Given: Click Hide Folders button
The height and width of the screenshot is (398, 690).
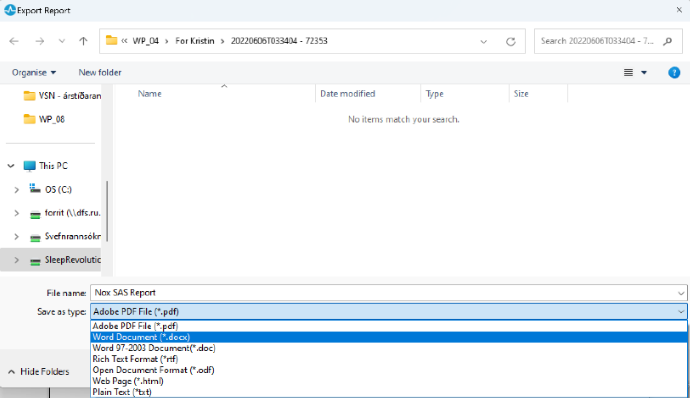Looking at the screenshot, I should click(x=39, y=372).
